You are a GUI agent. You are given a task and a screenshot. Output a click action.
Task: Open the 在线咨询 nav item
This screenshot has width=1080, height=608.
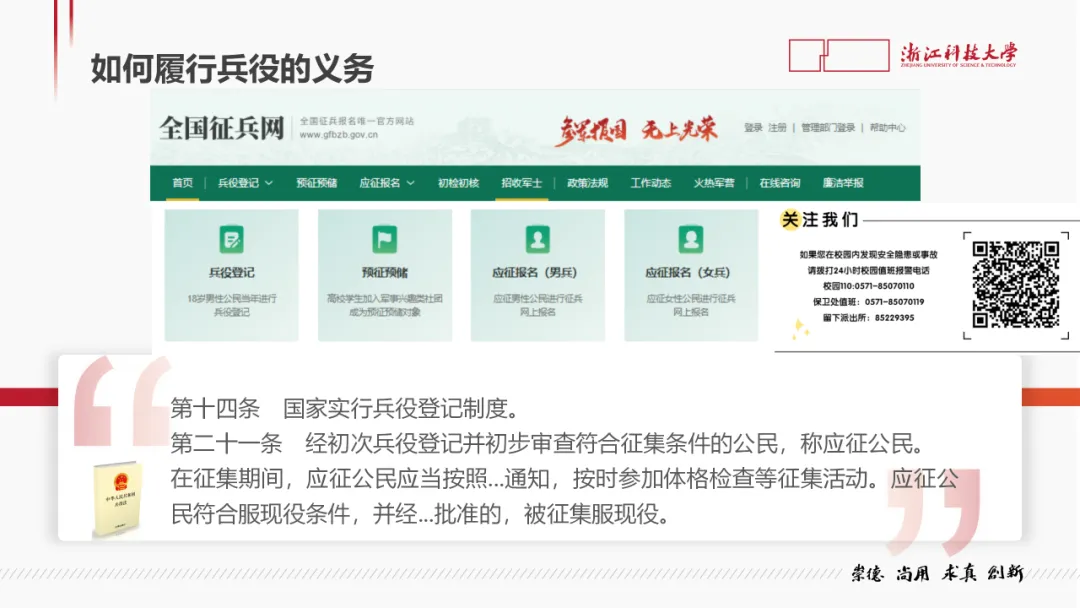780,183
